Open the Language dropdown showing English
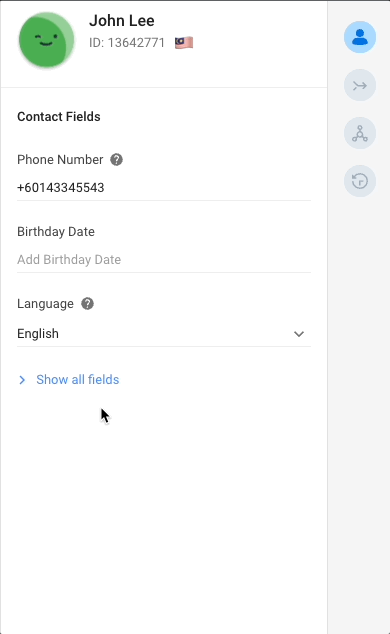Image resolution: width=390 pixels, height=634 pixels. coord(164,334)
